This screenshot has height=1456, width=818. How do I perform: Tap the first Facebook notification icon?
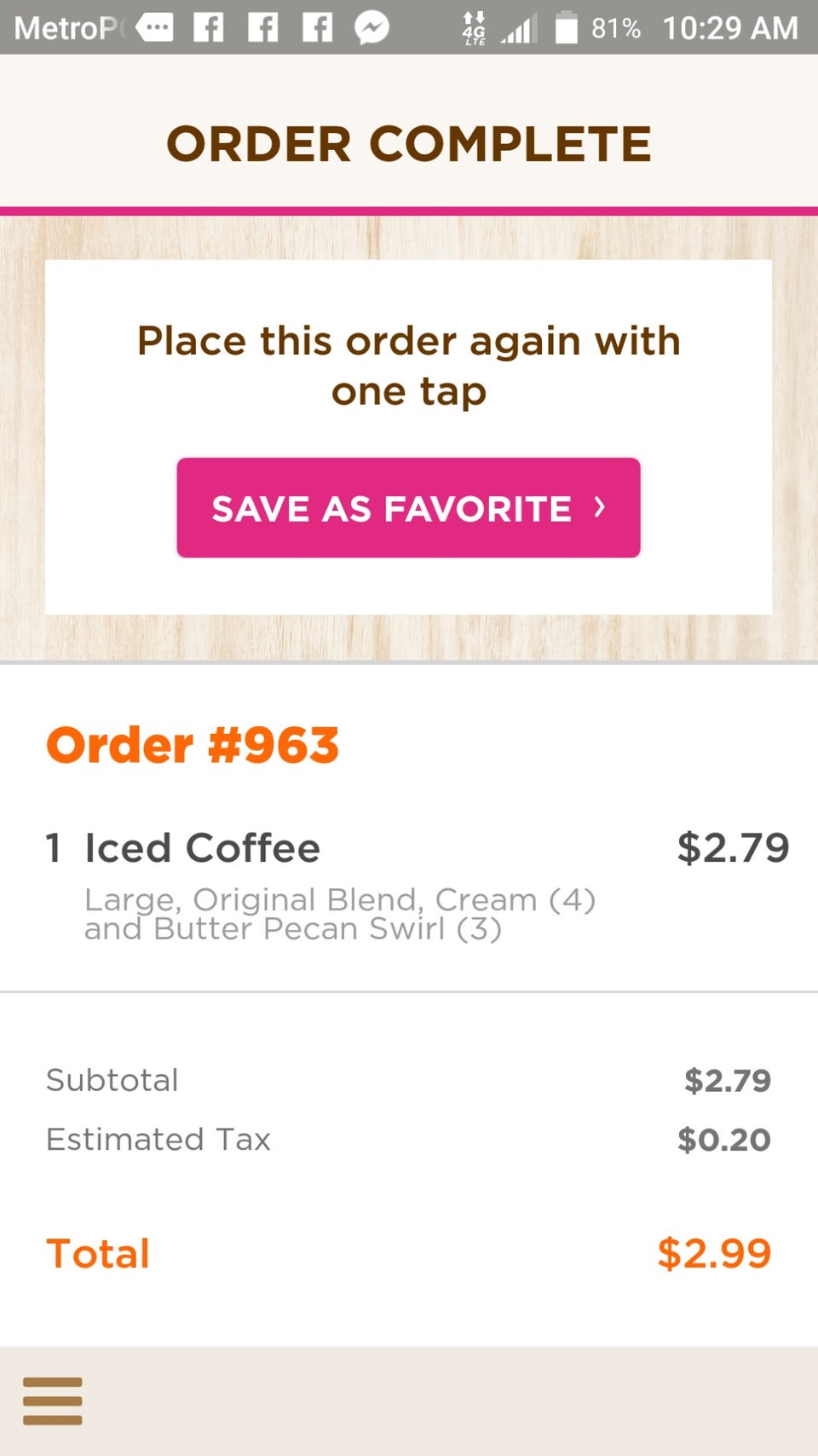click(x=209, y=26)
